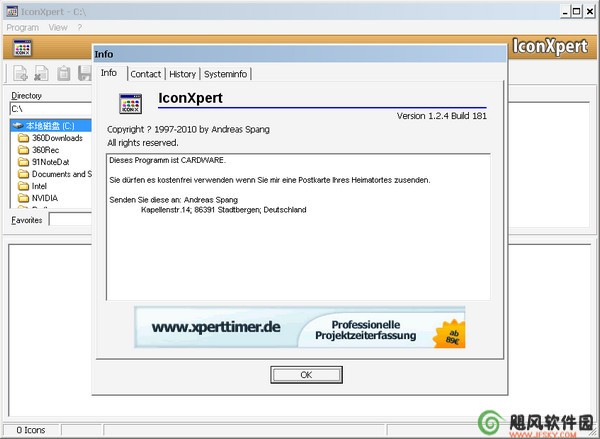Click the CARDWARE license text box

click(298, 227)
